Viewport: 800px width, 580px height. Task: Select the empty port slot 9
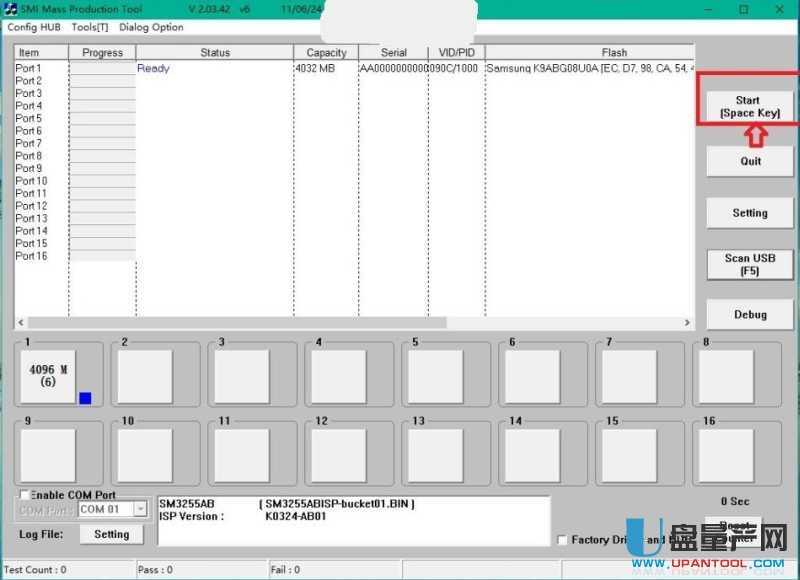48,455
